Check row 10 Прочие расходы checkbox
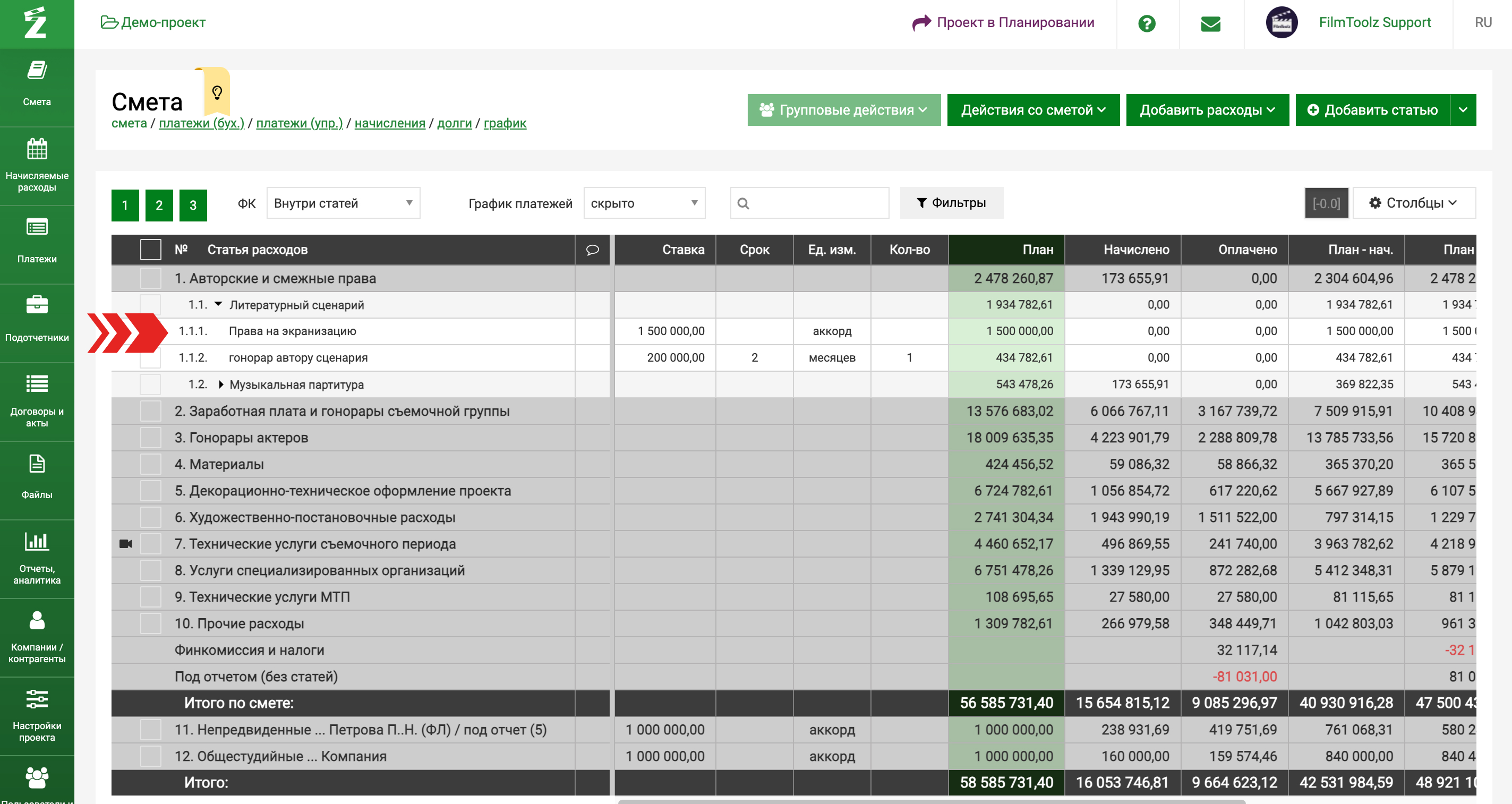 click(151, 623)
